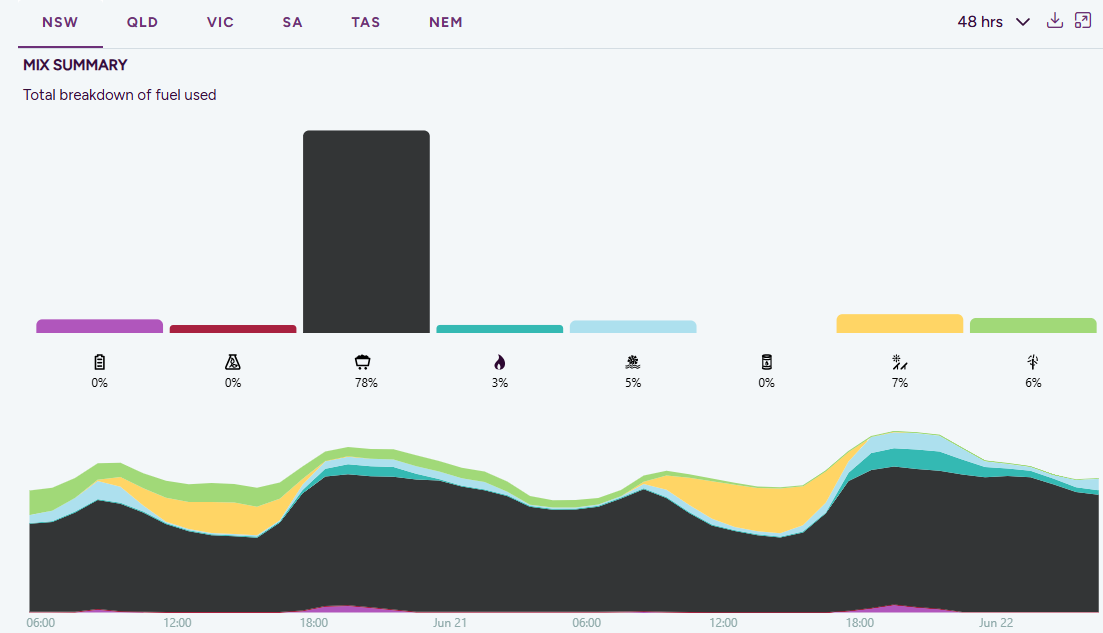Select the coal cart icon at 78%
The image size is (1103, 633).
tap(362, 362)
